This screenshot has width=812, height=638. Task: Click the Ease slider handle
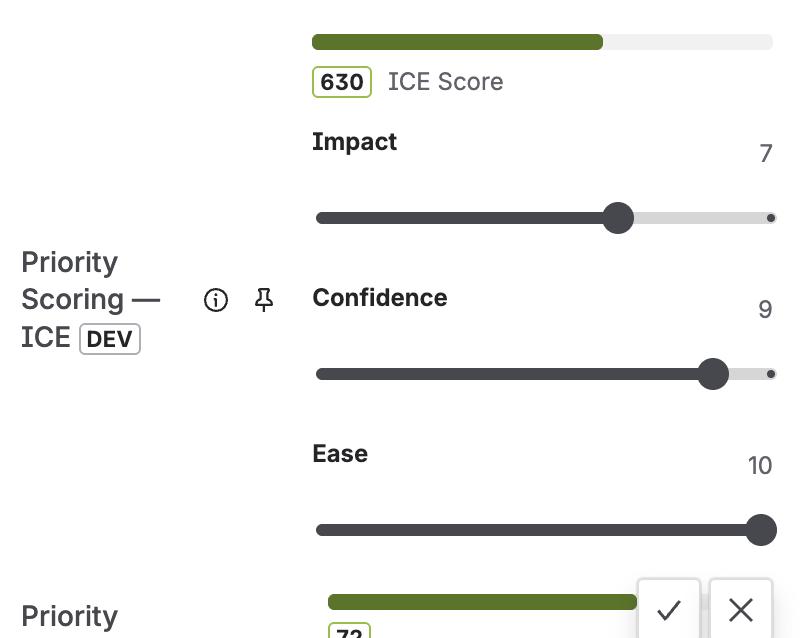pos(760,529)
